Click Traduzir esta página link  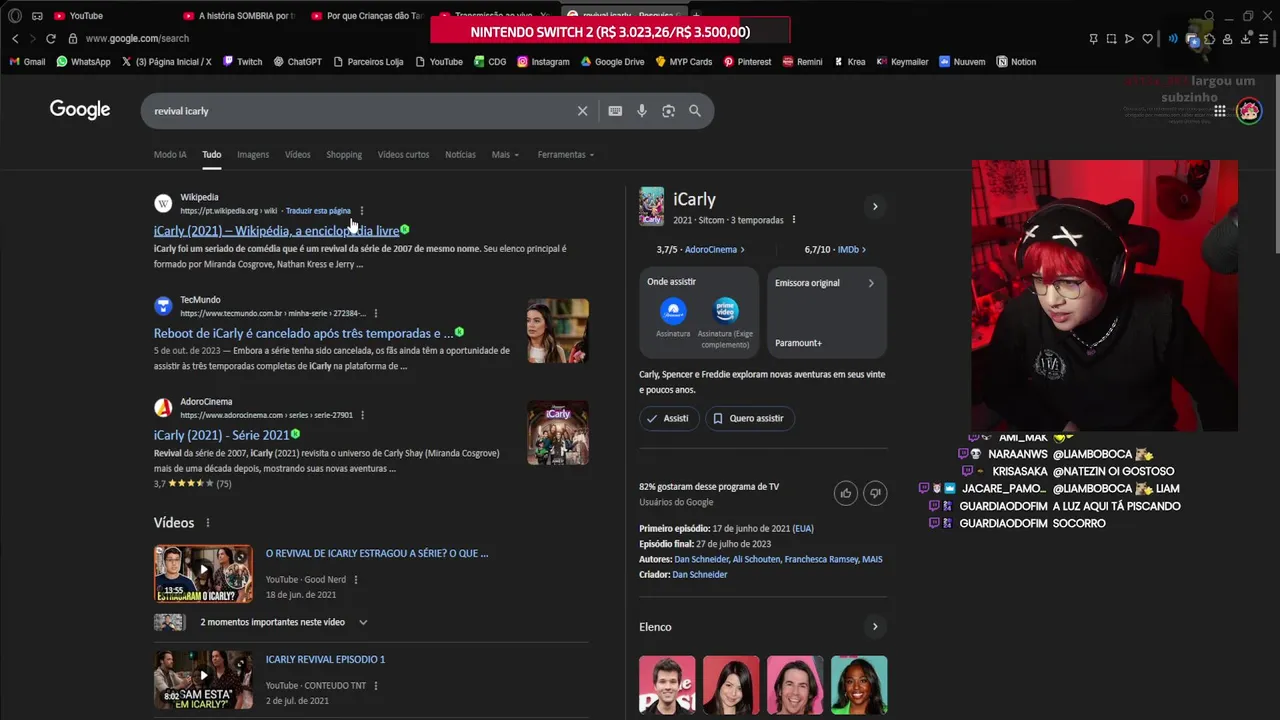click(318, 211)
